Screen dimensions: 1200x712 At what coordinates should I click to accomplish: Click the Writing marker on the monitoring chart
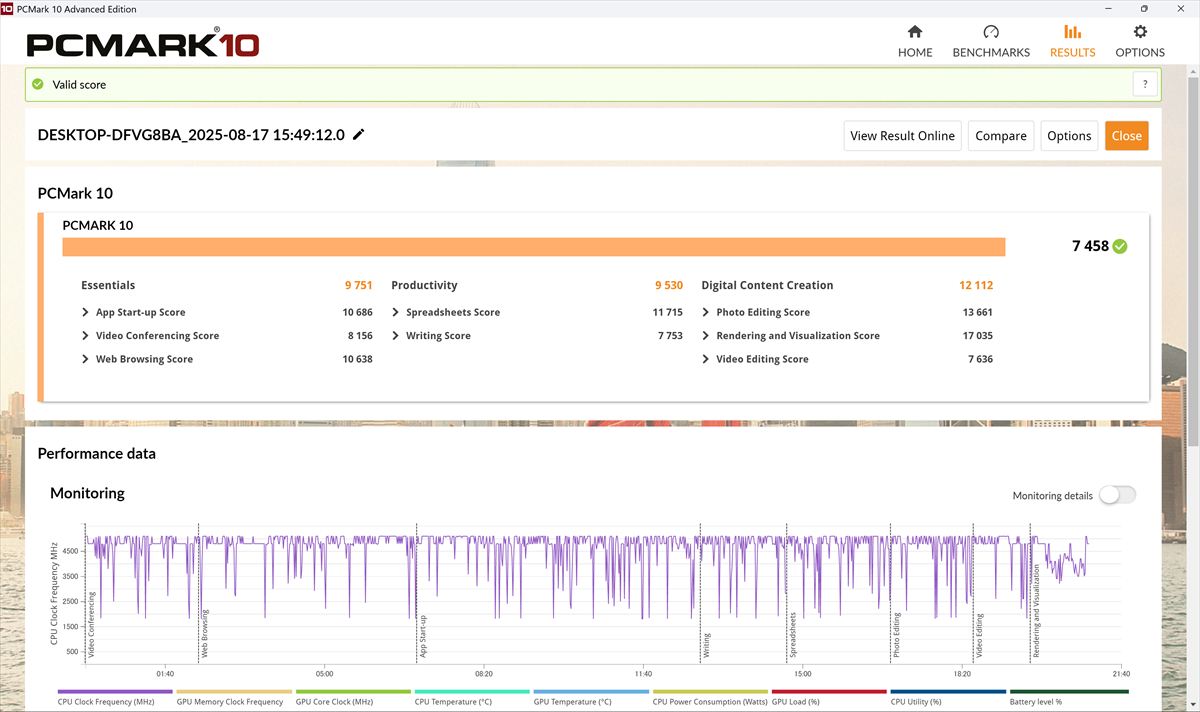706,645
